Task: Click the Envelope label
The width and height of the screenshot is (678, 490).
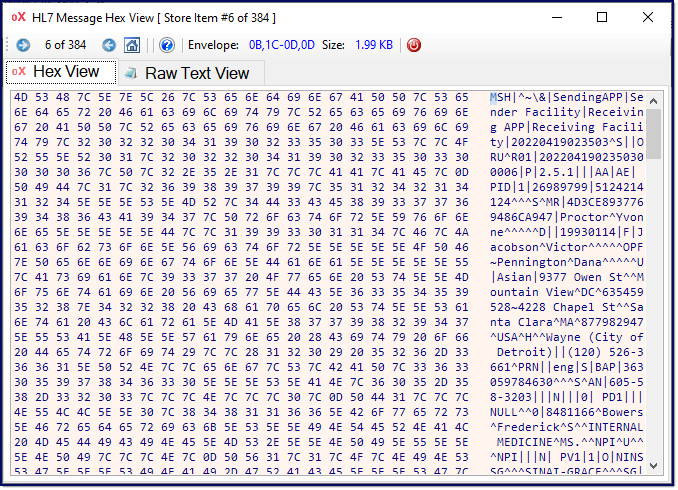Action: 213,45
